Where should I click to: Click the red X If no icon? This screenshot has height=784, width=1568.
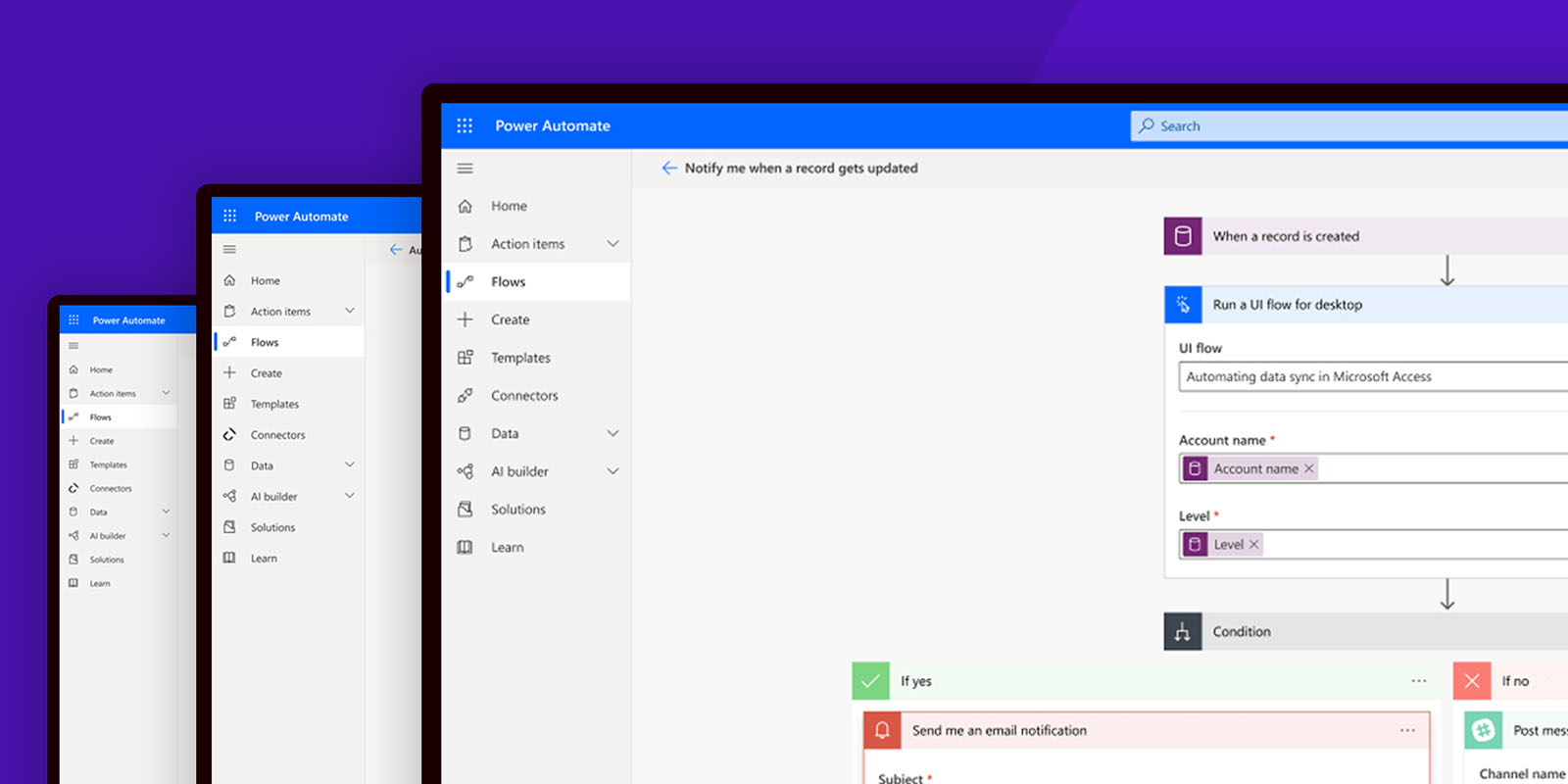[1472, 681]
